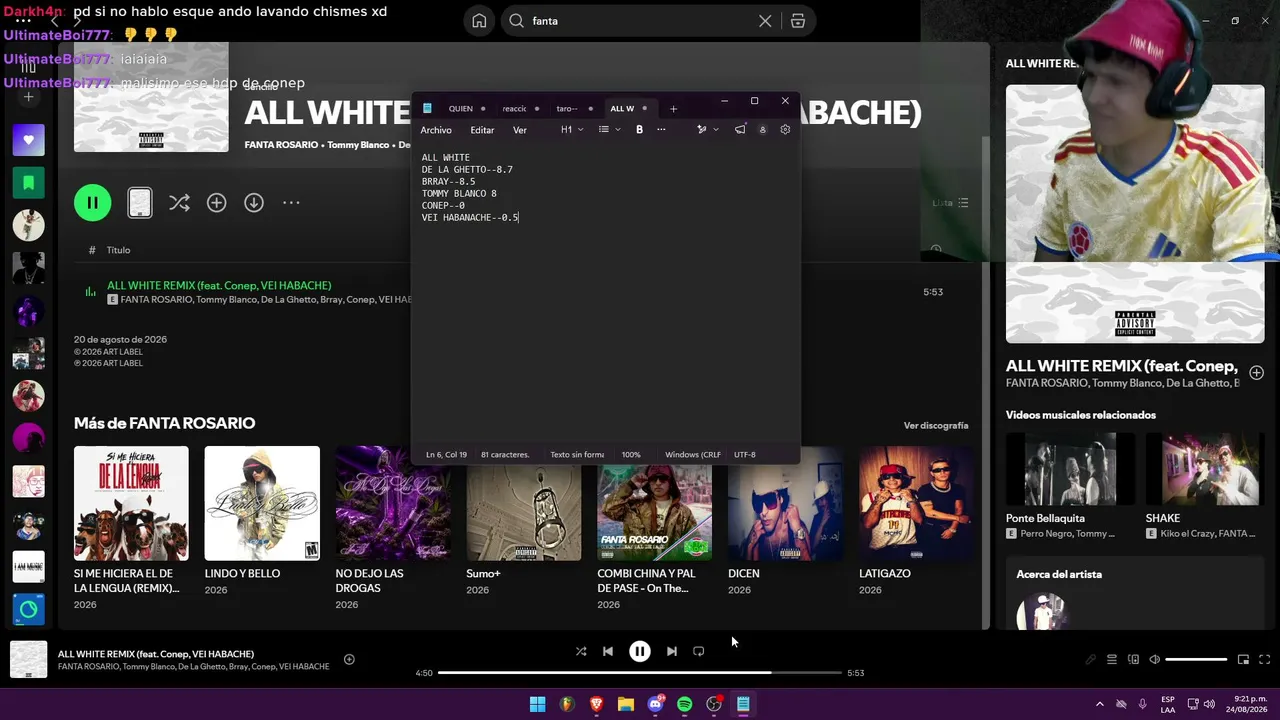1280x720 pixels.
Task: Toggle the lyrics microphone icon
Action: (1091, 660)
